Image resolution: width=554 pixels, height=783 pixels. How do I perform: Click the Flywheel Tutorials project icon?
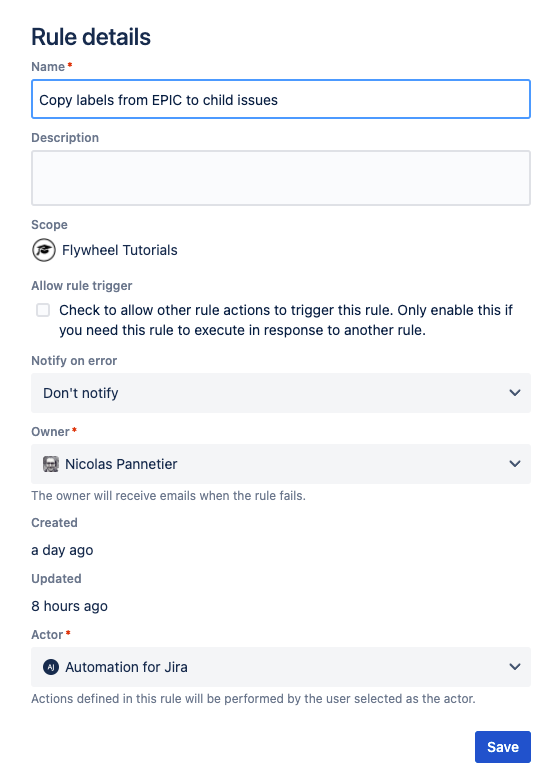44,250
